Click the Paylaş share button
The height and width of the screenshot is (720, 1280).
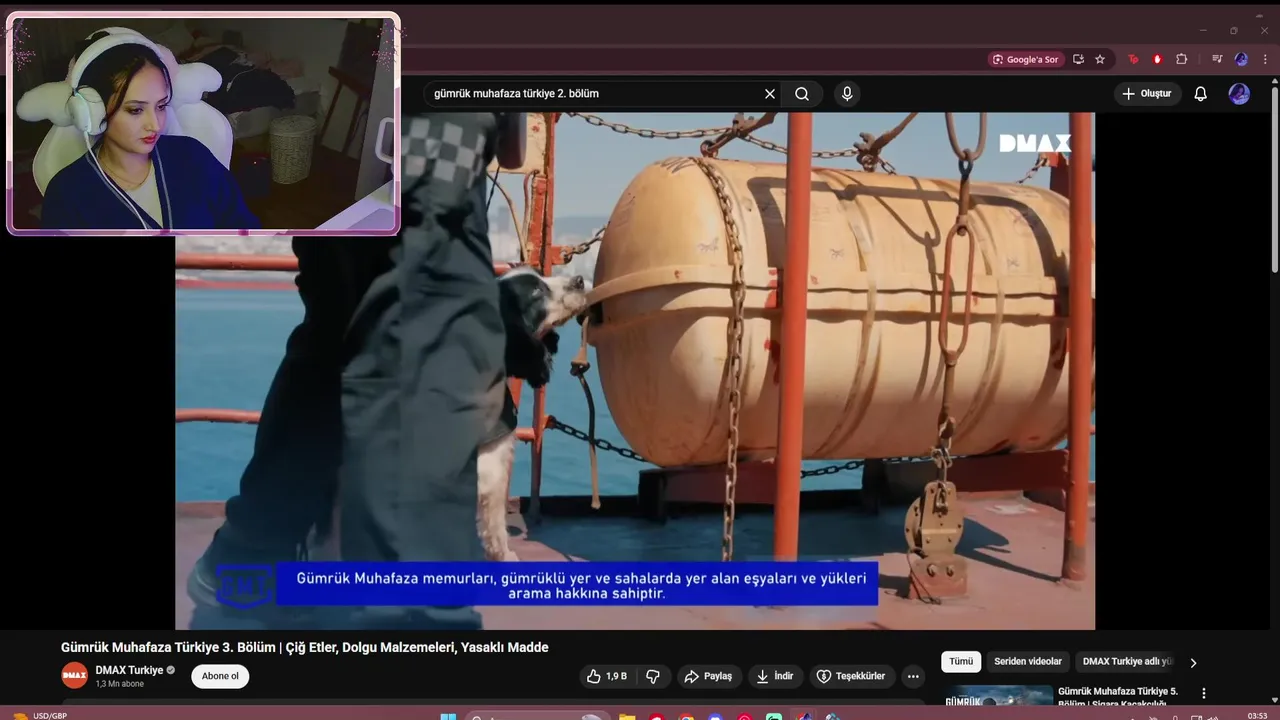pyautogui.click(x=708, y=676)
